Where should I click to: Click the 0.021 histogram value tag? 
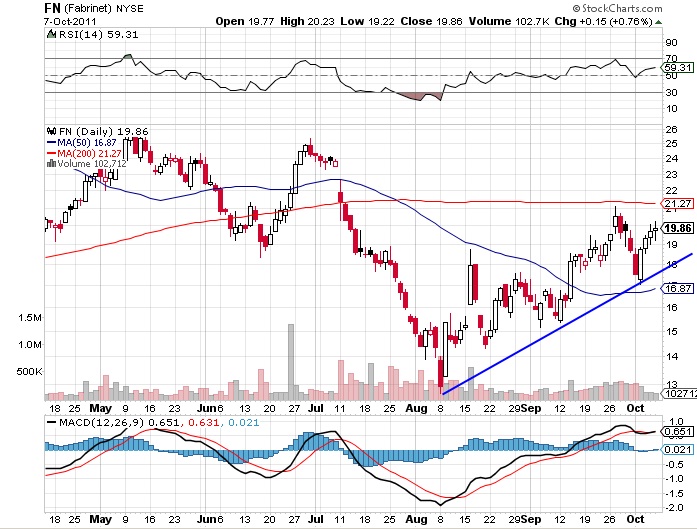pos(678,450)
